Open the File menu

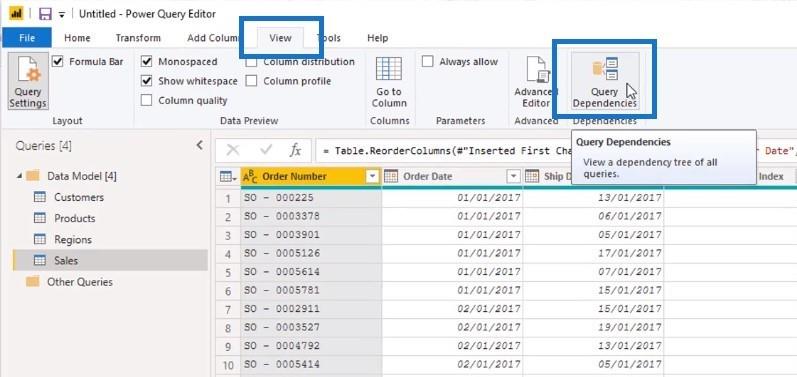pos(27,38)
